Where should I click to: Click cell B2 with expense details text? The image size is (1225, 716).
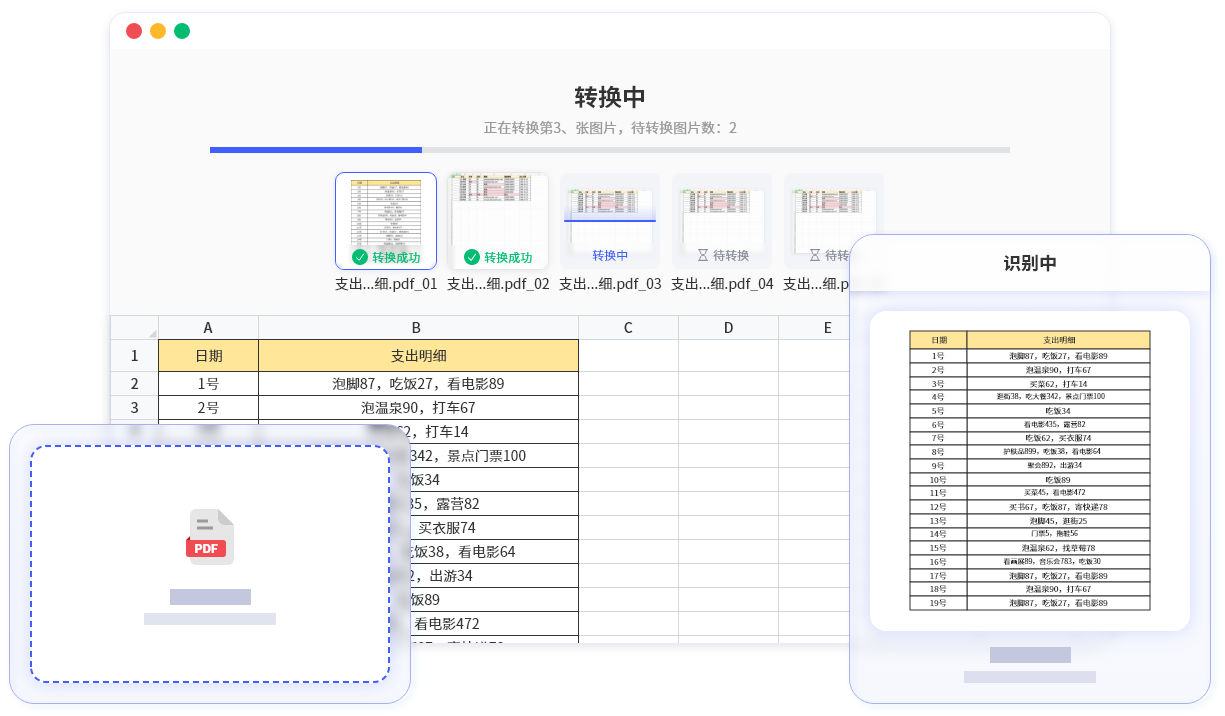coord(416,383)
